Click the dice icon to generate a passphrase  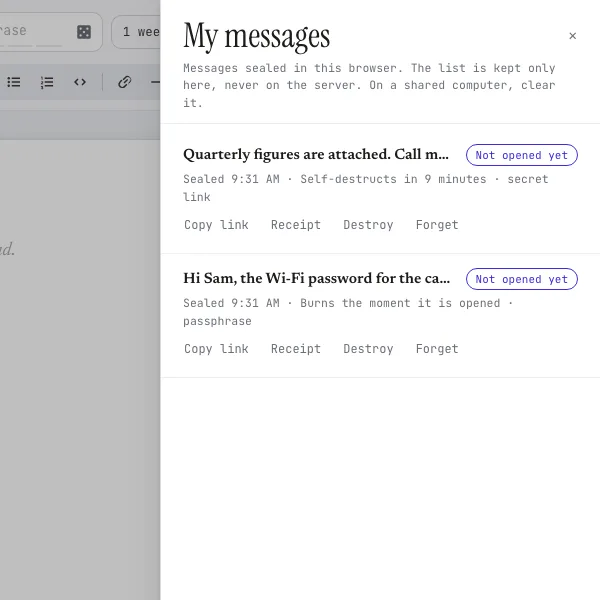[x=84, y=32]
